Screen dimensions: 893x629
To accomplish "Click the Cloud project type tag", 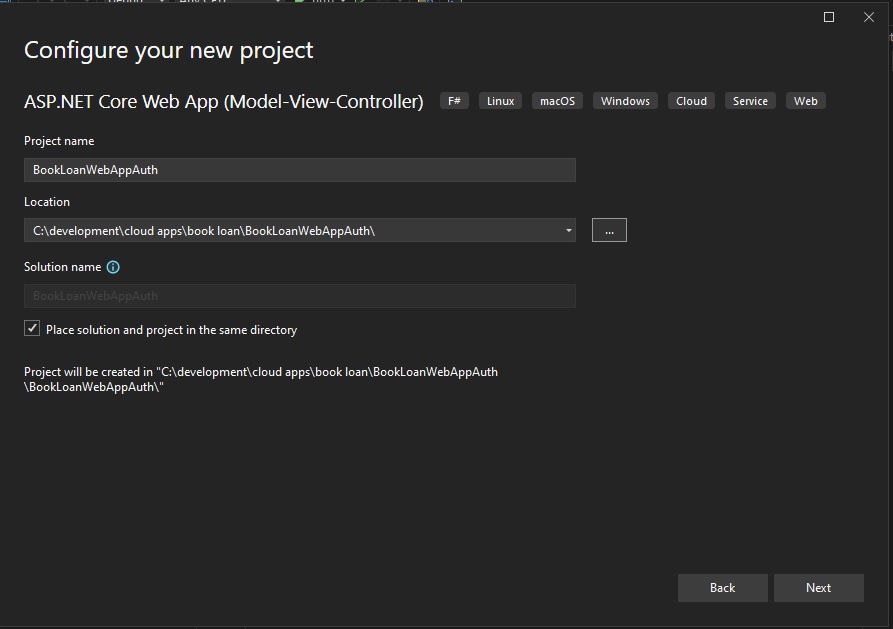I will tap(691, 101).
